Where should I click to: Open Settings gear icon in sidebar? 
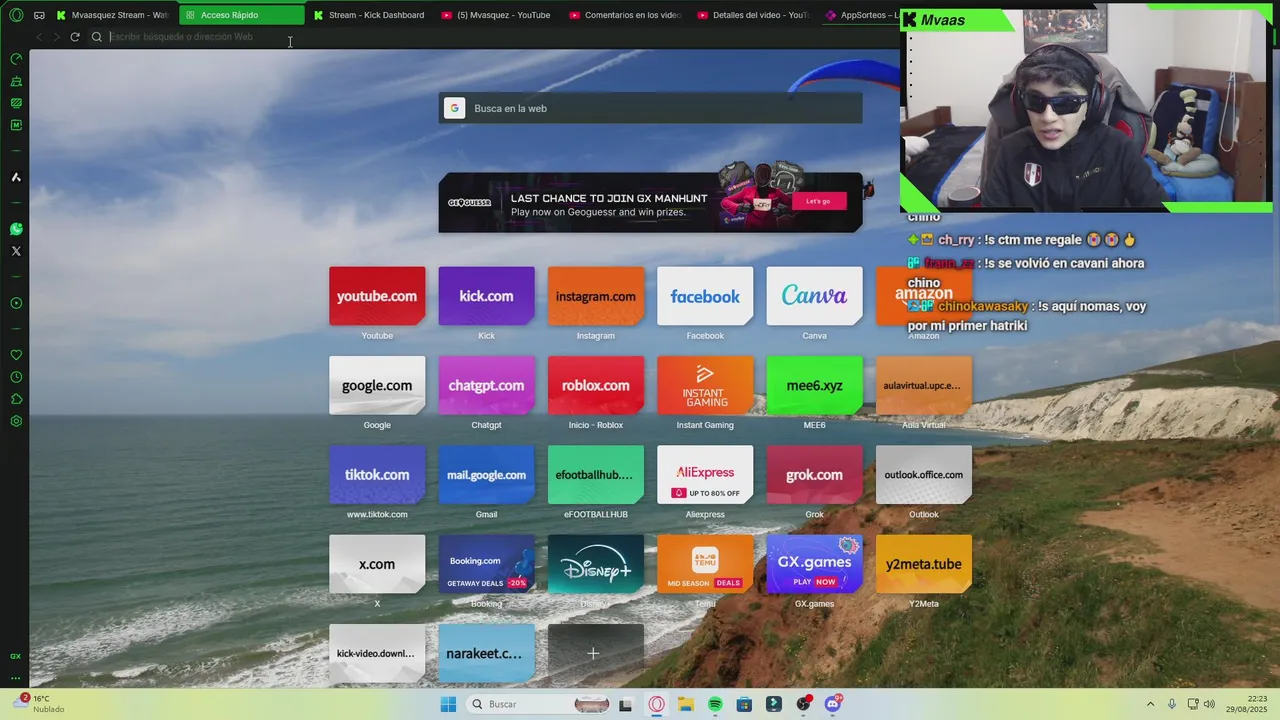tap(16, 421)
